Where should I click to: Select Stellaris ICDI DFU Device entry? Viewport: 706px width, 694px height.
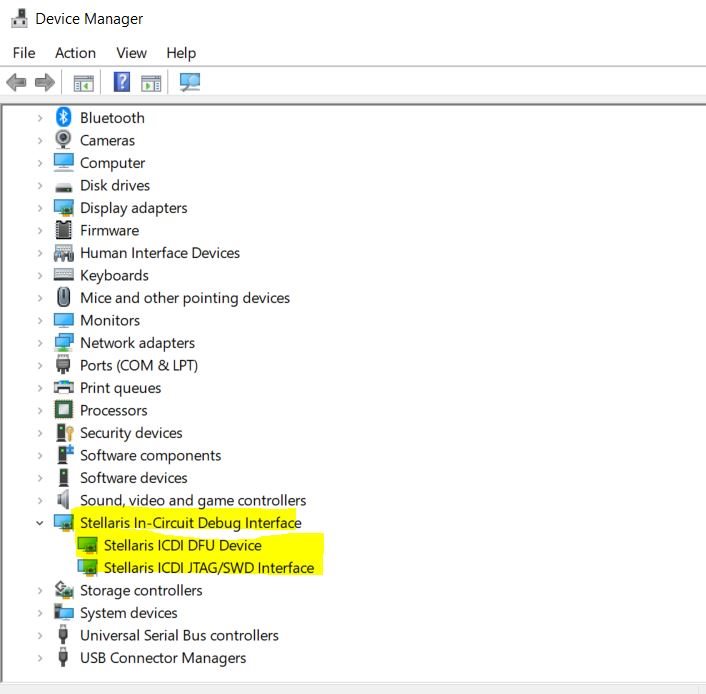point(182,545)
